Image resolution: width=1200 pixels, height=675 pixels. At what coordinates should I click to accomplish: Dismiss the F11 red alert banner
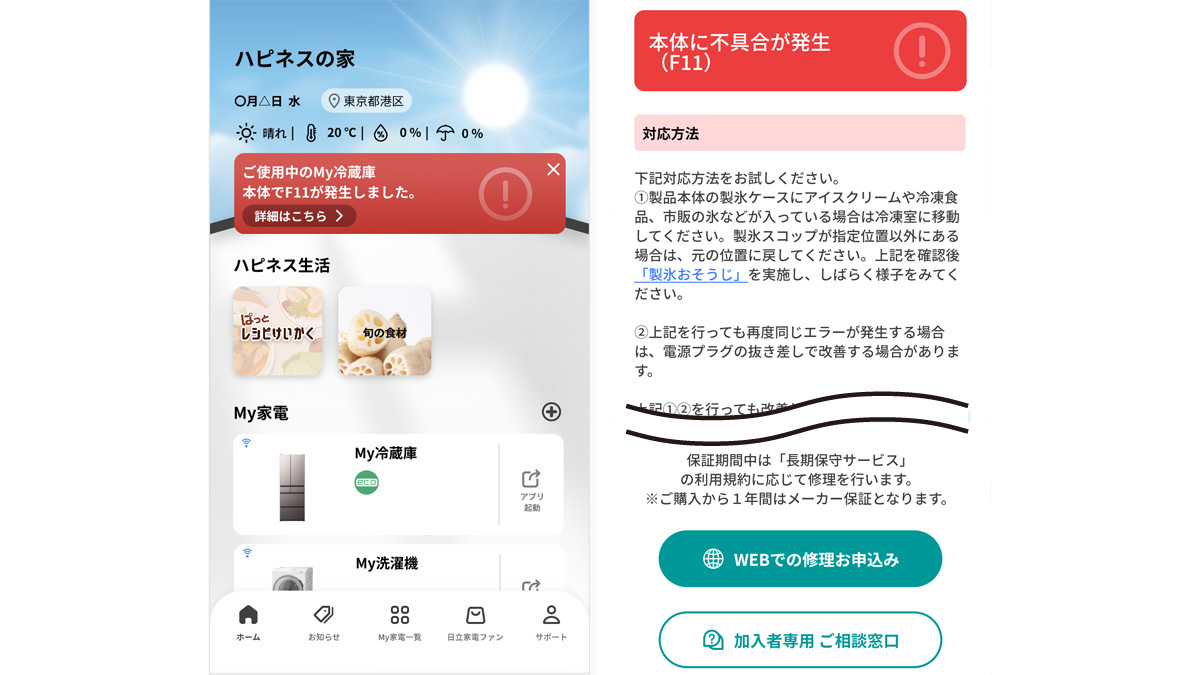pyautogui.click(x=553, y=169)
